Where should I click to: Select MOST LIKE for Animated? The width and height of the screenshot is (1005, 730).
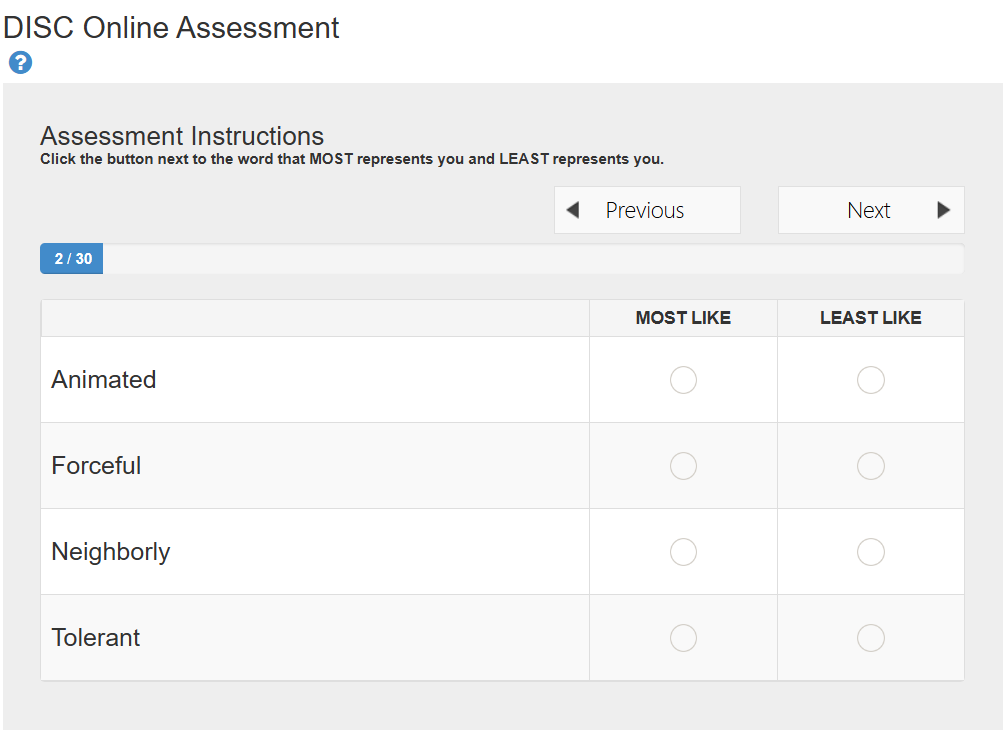[x=683, y=380]
